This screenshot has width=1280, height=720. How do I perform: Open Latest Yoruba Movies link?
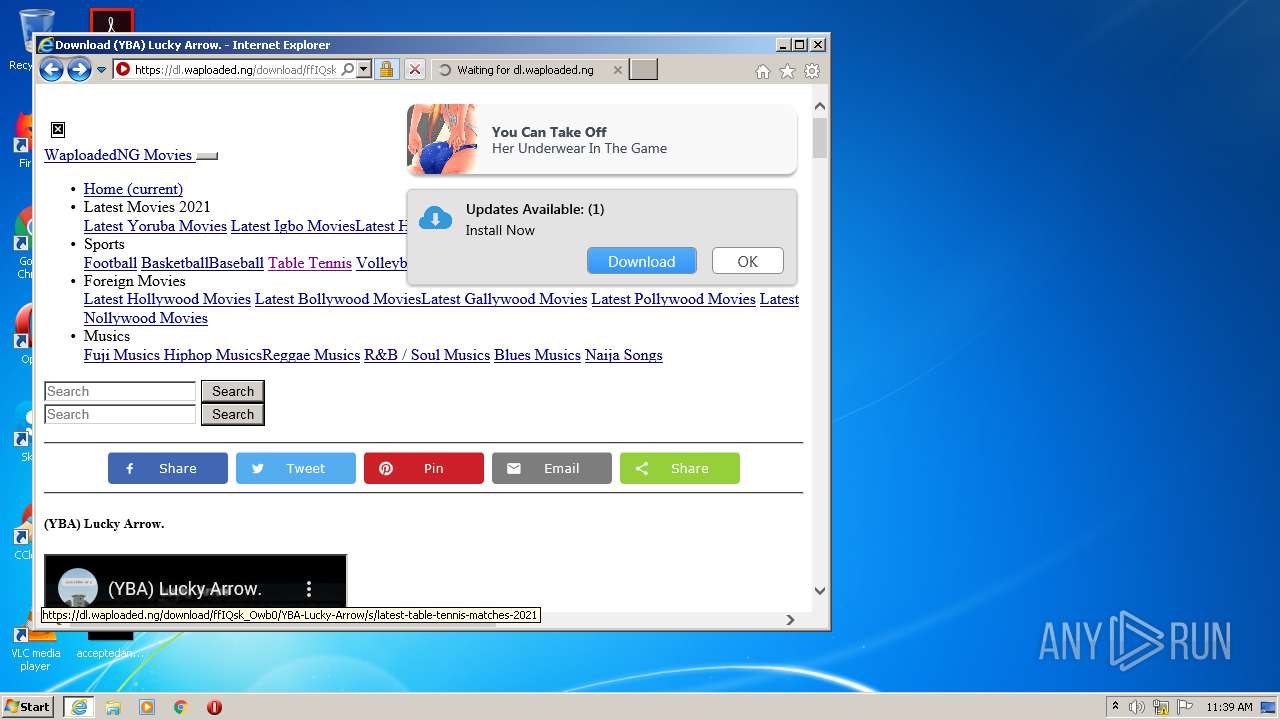point(155,226)
